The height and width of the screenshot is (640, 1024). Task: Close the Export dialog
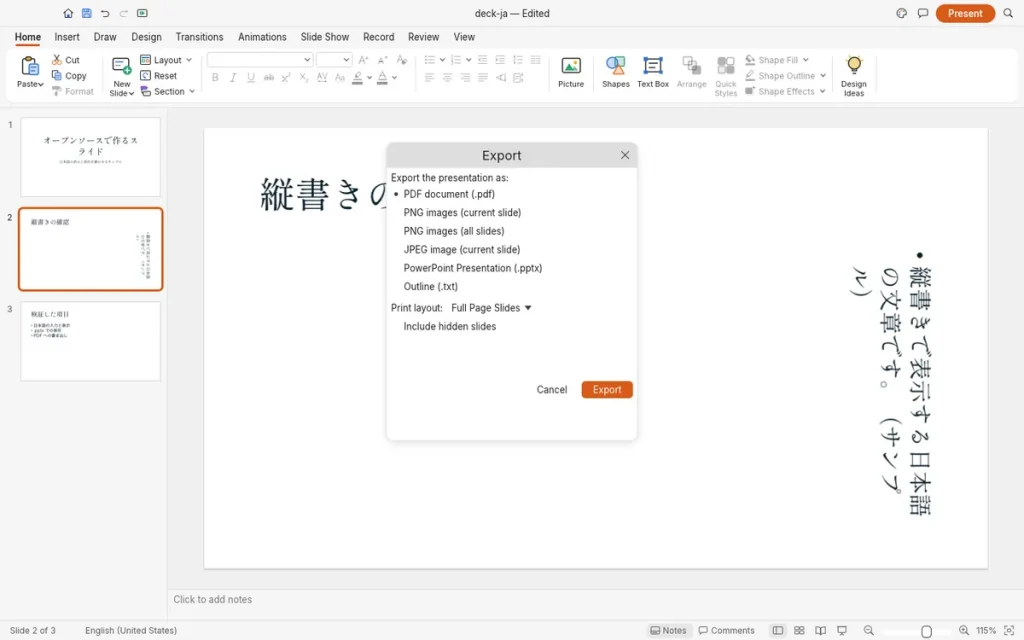pos(625,155)
